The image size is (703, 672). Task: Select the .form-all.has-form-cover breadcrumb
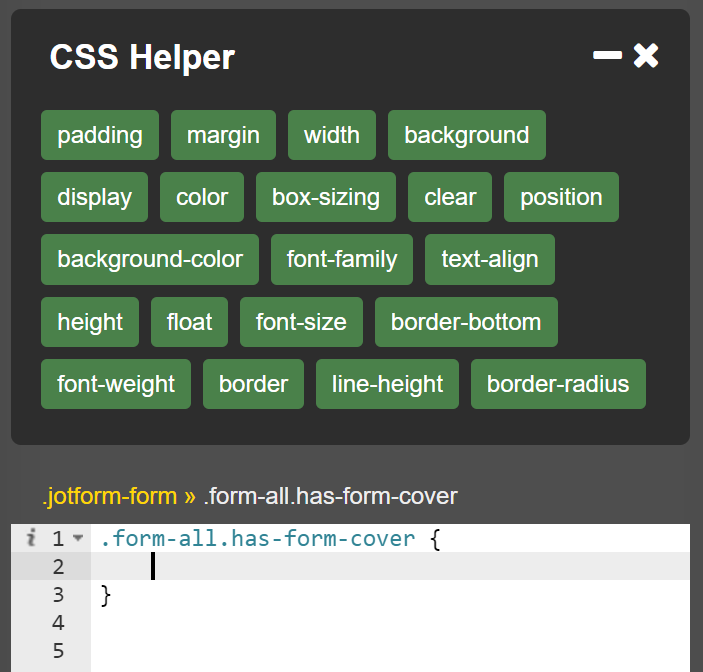(x=330, y=496)
